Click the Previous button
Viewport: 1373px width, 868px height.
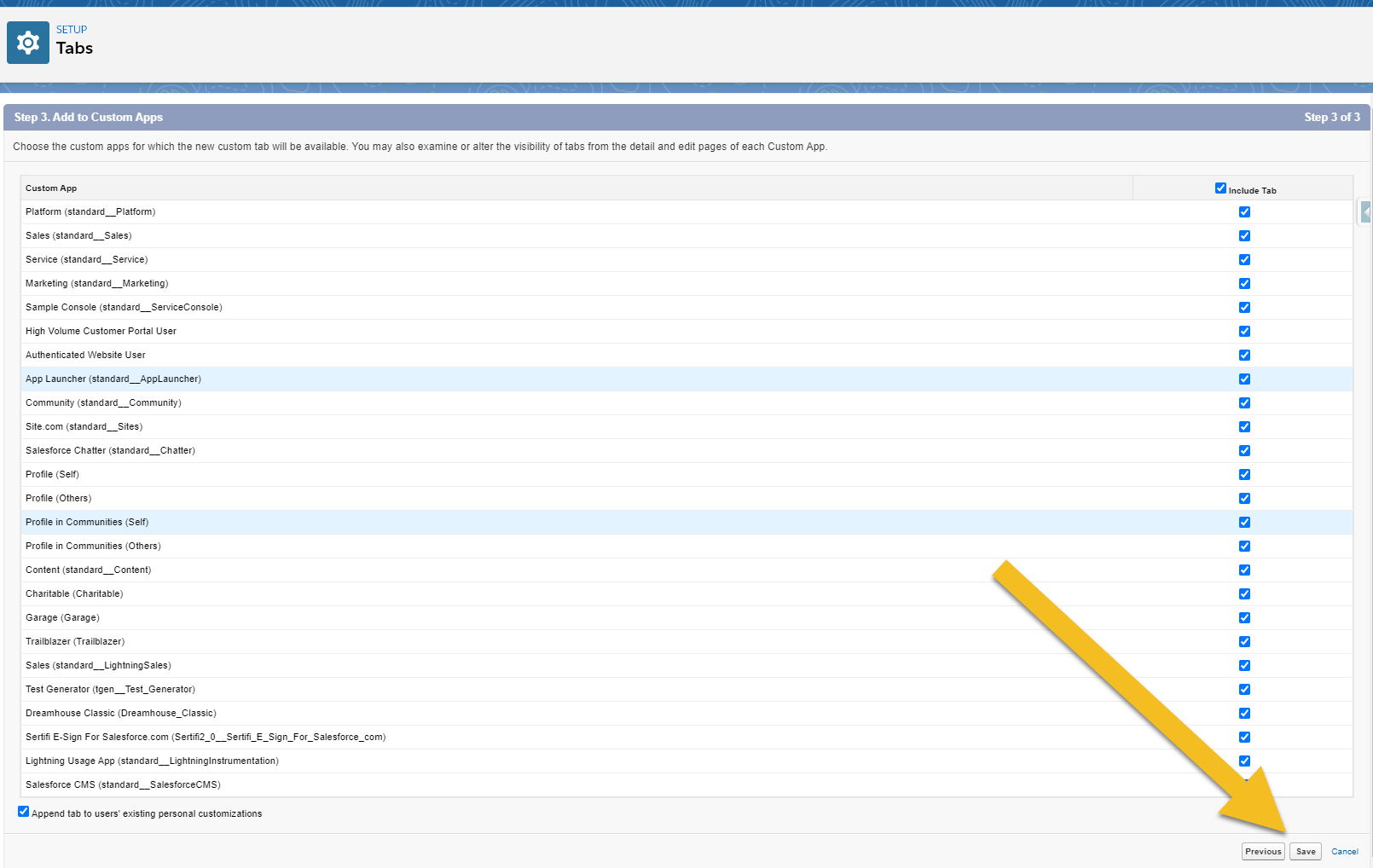[x=1263, y=851]
